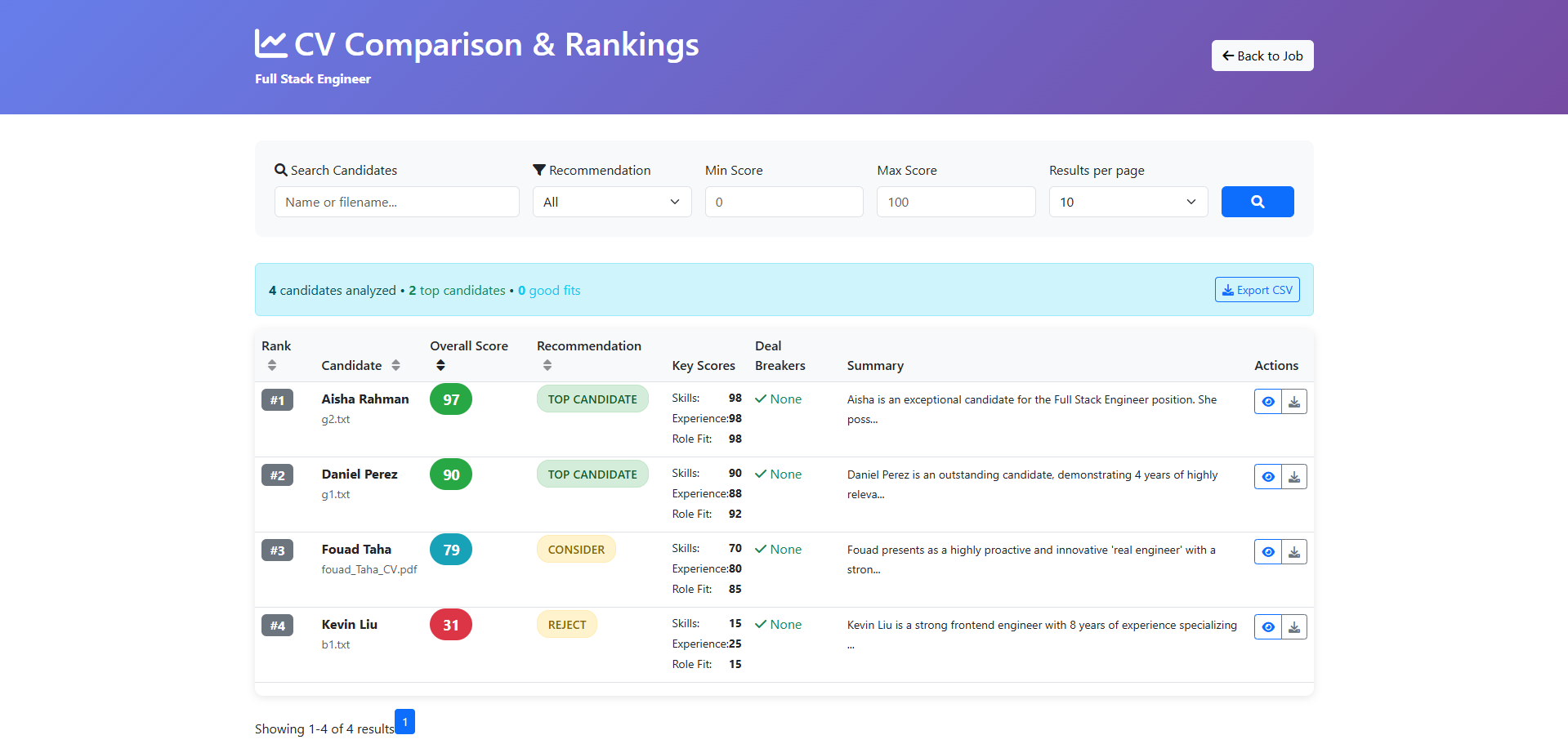Click the chart icon beside the page title

[x=270, y=44]
